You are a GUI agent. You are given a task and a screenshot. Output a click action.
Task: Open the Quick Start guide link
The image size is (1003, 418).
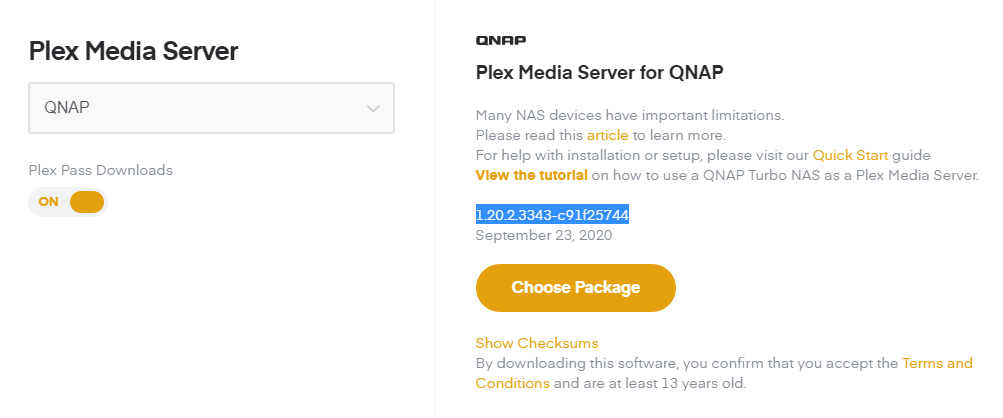(850, 155)
